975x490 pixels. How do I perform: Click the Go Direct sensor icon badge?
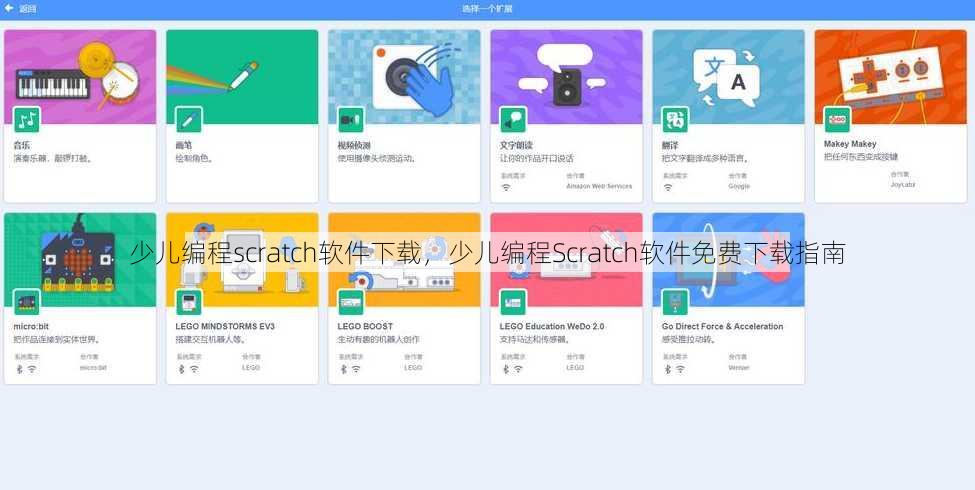pyautogui.click(x=675, y=302)
